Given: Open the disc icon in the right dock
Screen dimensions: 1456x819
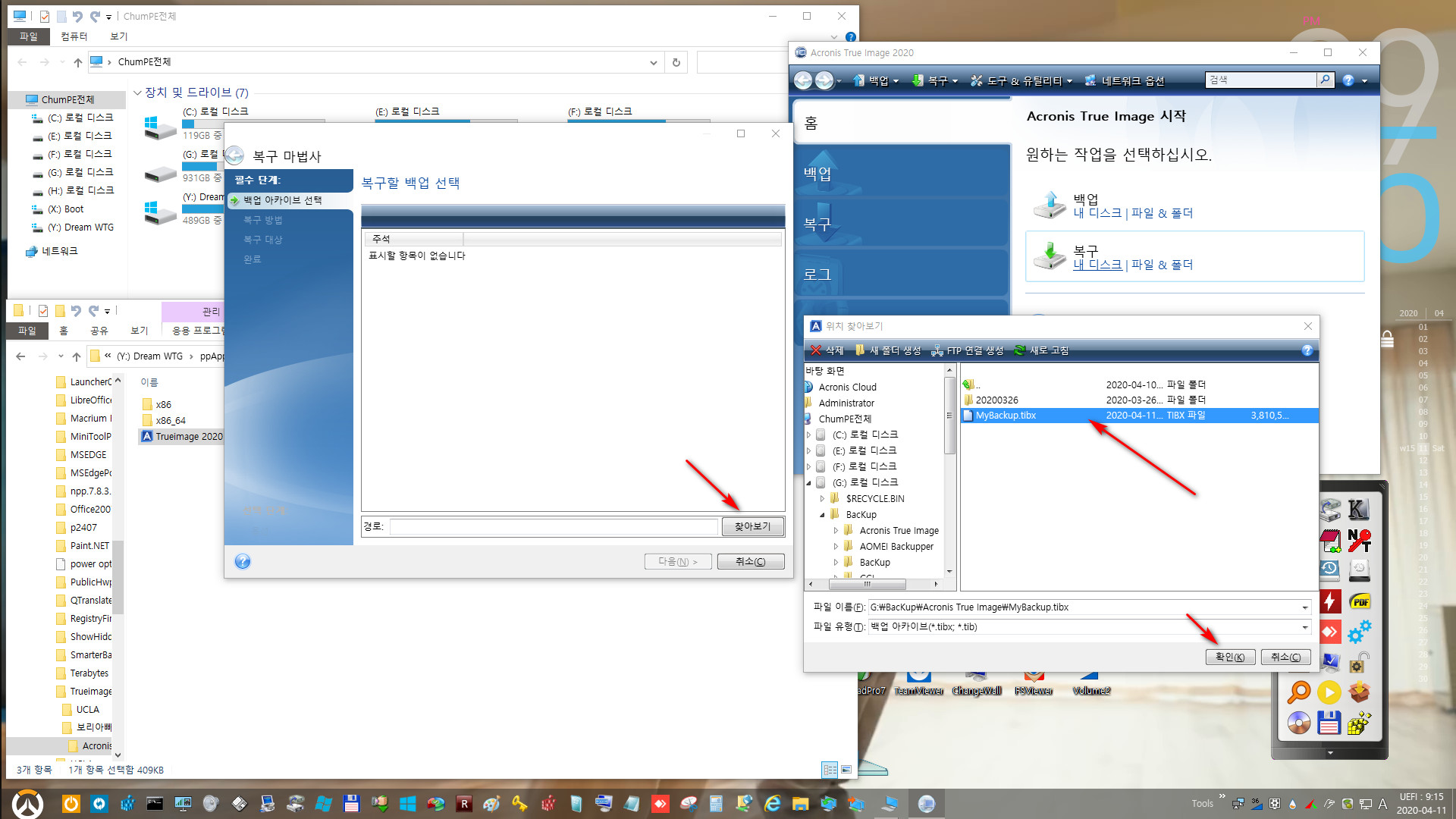Looking at the screenshot, I should click(x=1298, y=723).
